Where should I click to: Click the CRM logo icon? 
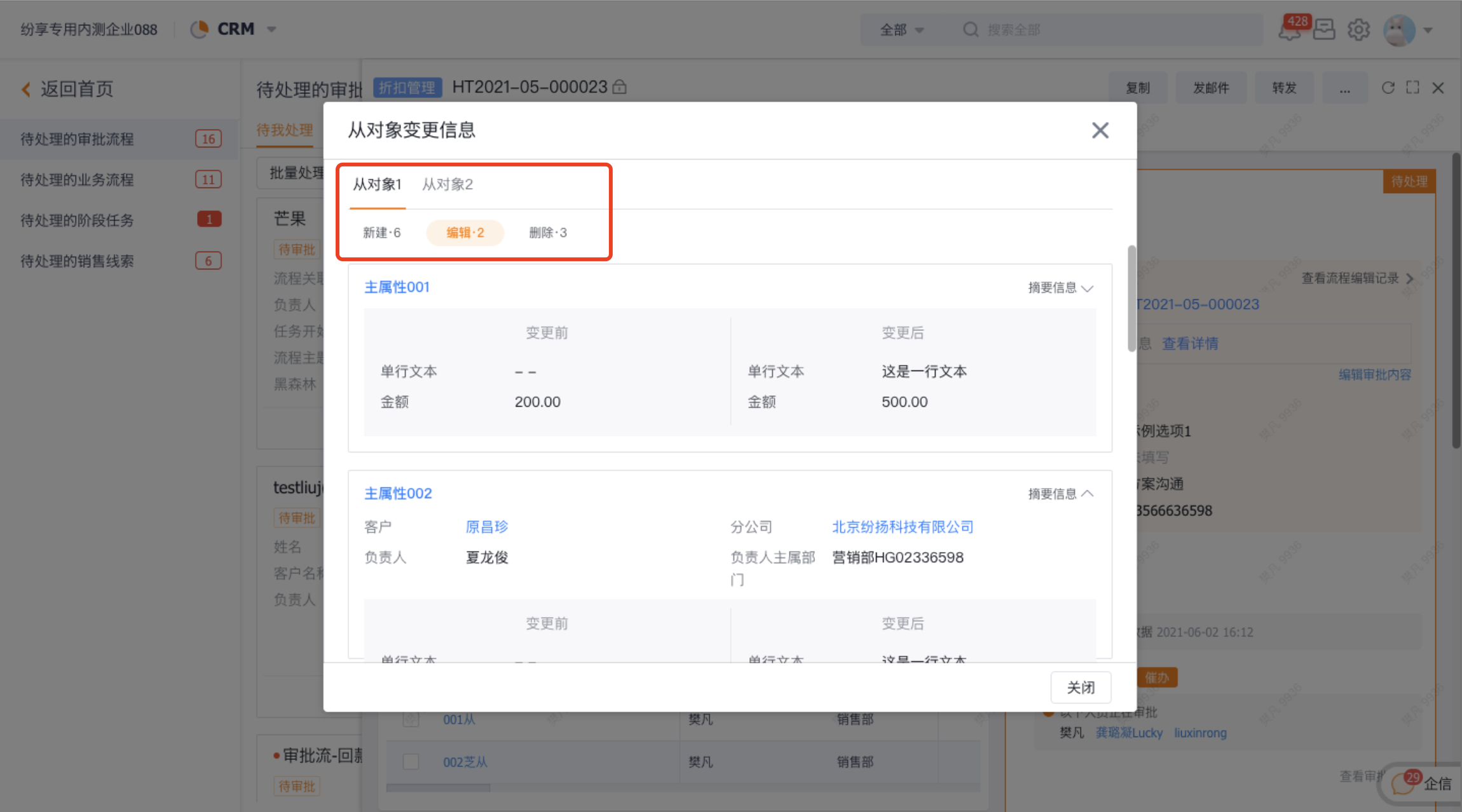pos(200,29)
